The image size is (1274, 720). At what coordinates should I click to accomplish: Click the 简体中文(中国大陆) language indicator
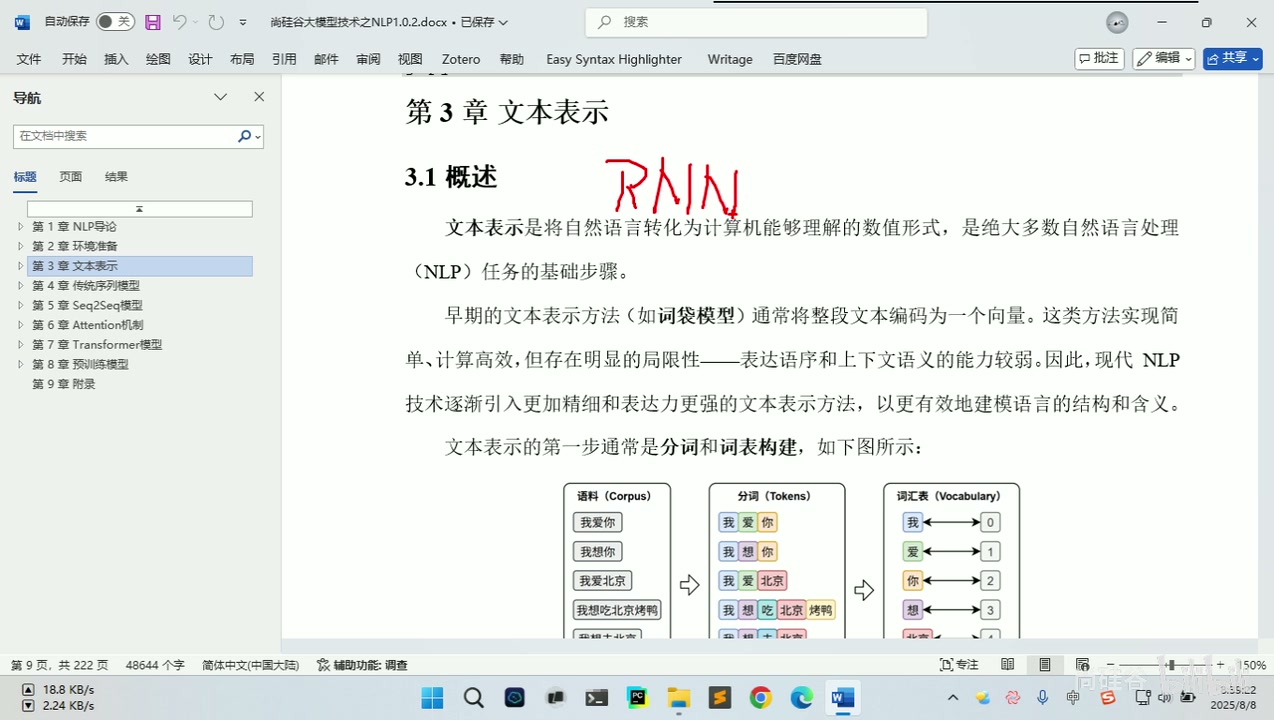[250, 665]
